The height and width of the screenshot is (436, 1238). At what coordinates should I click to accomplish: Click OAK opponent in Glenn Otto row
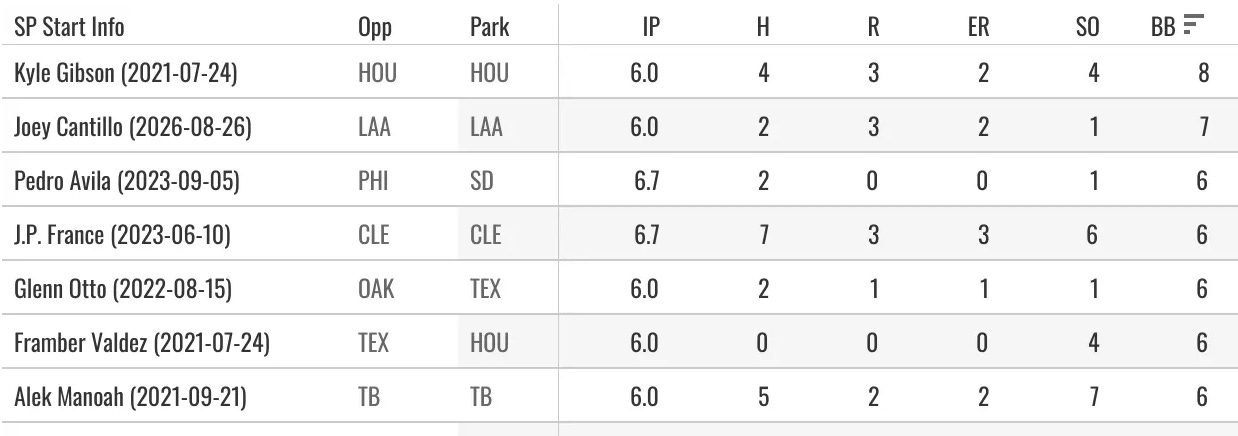tap(376, 288)
